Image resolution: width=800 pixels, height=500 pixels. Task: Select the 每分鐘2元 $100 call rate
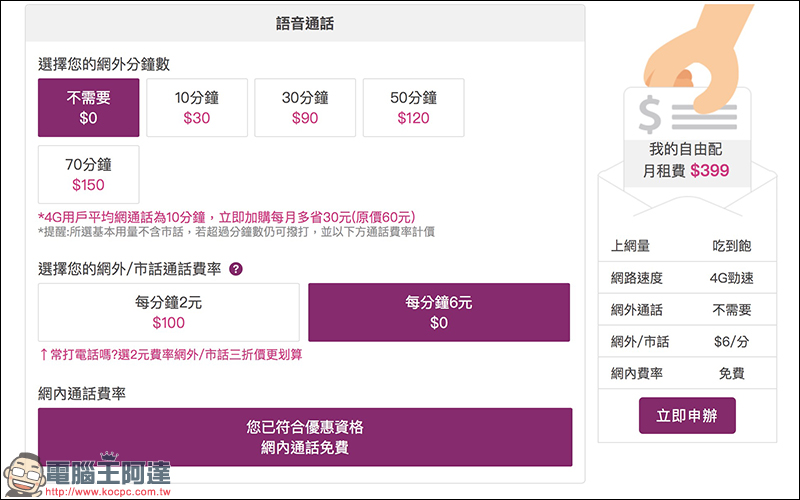tap(168, 312)
